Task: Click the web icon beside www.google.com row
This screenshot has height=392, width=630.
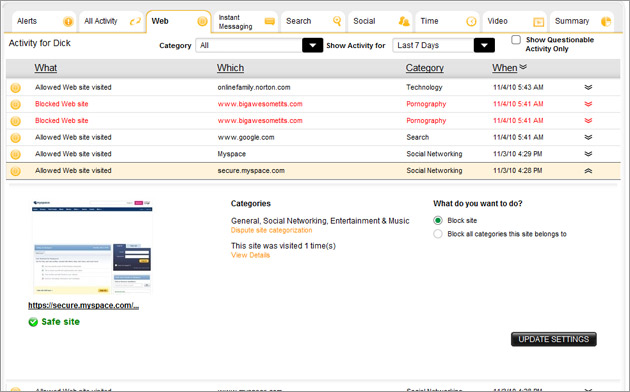Action: click(x=15, y=138)
